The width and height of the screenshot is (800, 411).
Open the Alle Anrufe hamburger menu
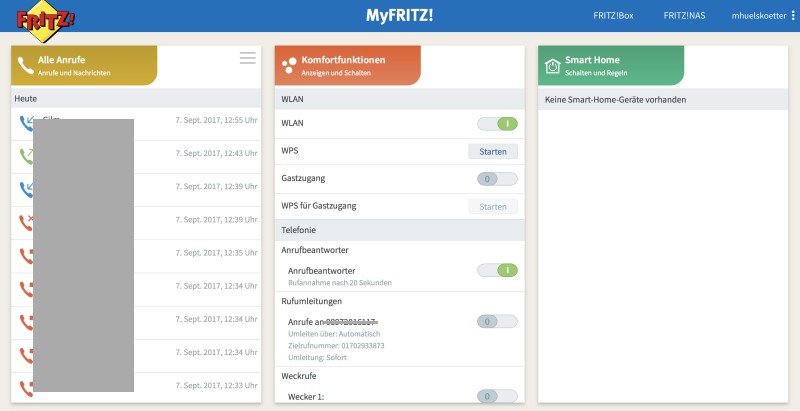click(x=248, y=58)
